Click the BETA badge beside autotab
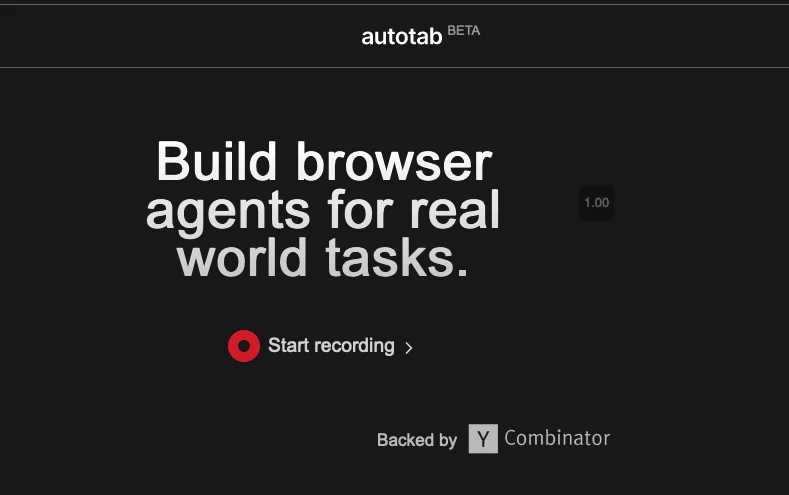This screenshot has width=789, height=495. tap(463, 31)
